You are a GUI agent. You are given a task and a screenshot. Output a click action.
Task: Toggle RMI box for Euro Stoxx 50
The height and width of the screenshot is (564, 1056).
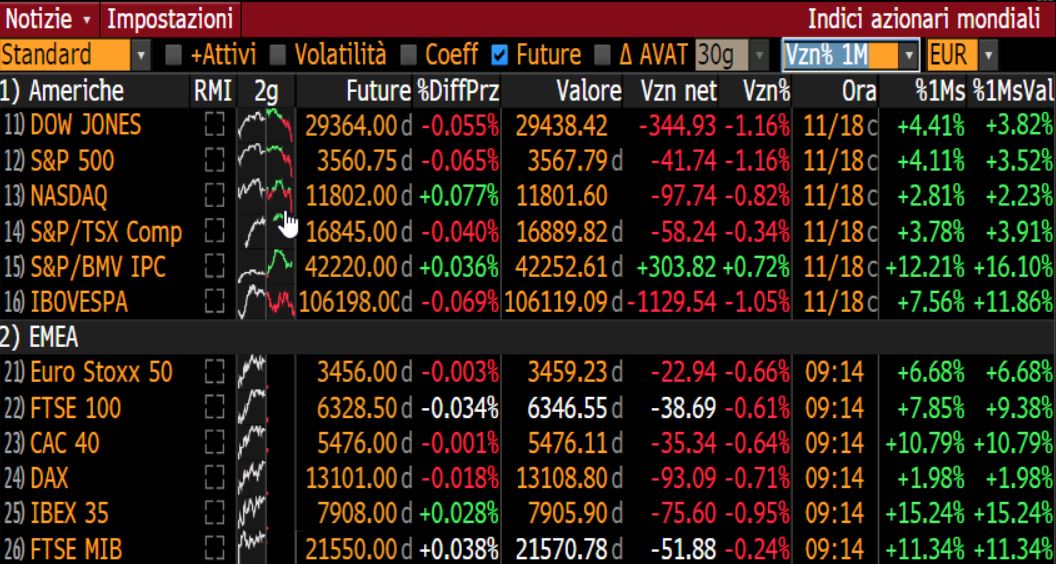click(x=214, y=372)
